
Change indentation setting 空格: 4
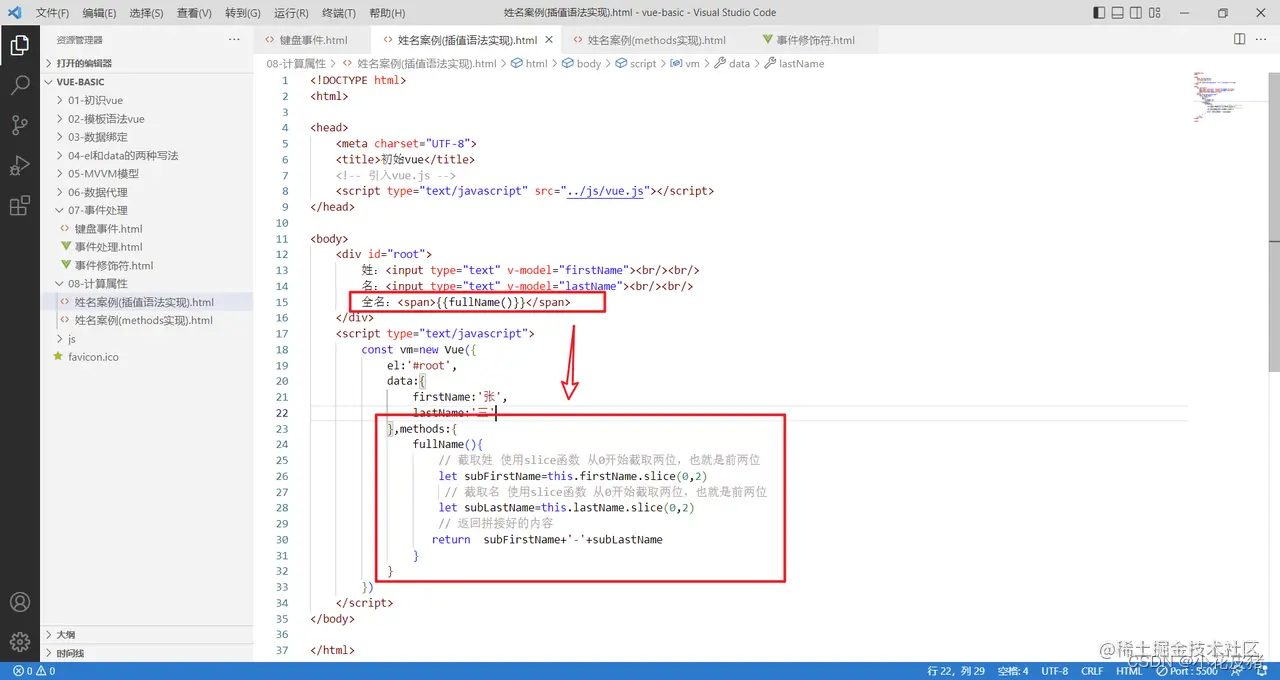tap(1013, 671)
